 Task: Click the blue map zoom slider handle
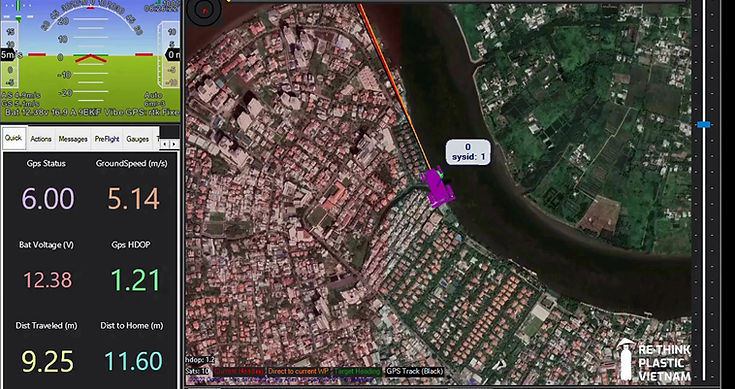pyautogui.click(x=704, y=124)
